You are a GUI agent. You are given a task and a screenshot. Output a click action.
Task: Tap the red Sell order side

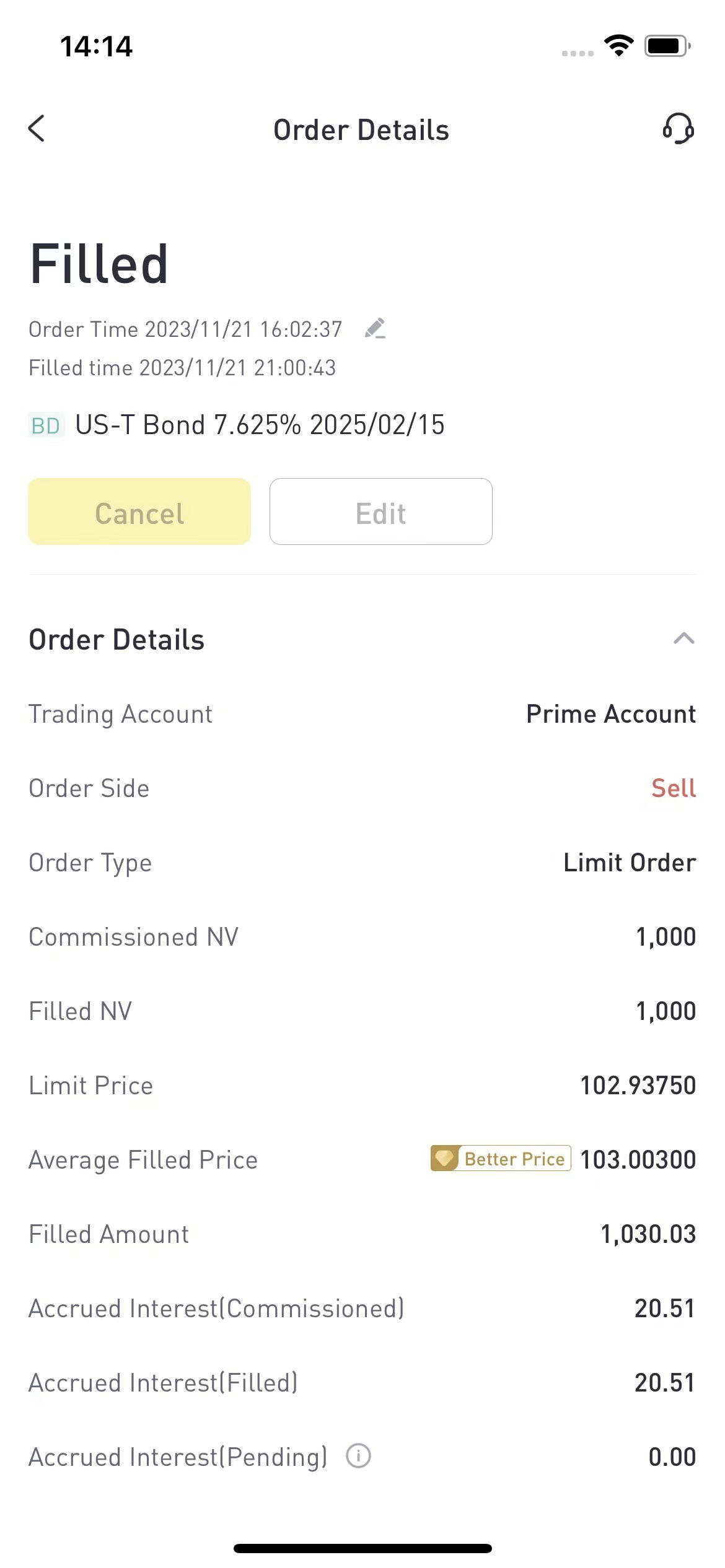[x=674, y=788]
